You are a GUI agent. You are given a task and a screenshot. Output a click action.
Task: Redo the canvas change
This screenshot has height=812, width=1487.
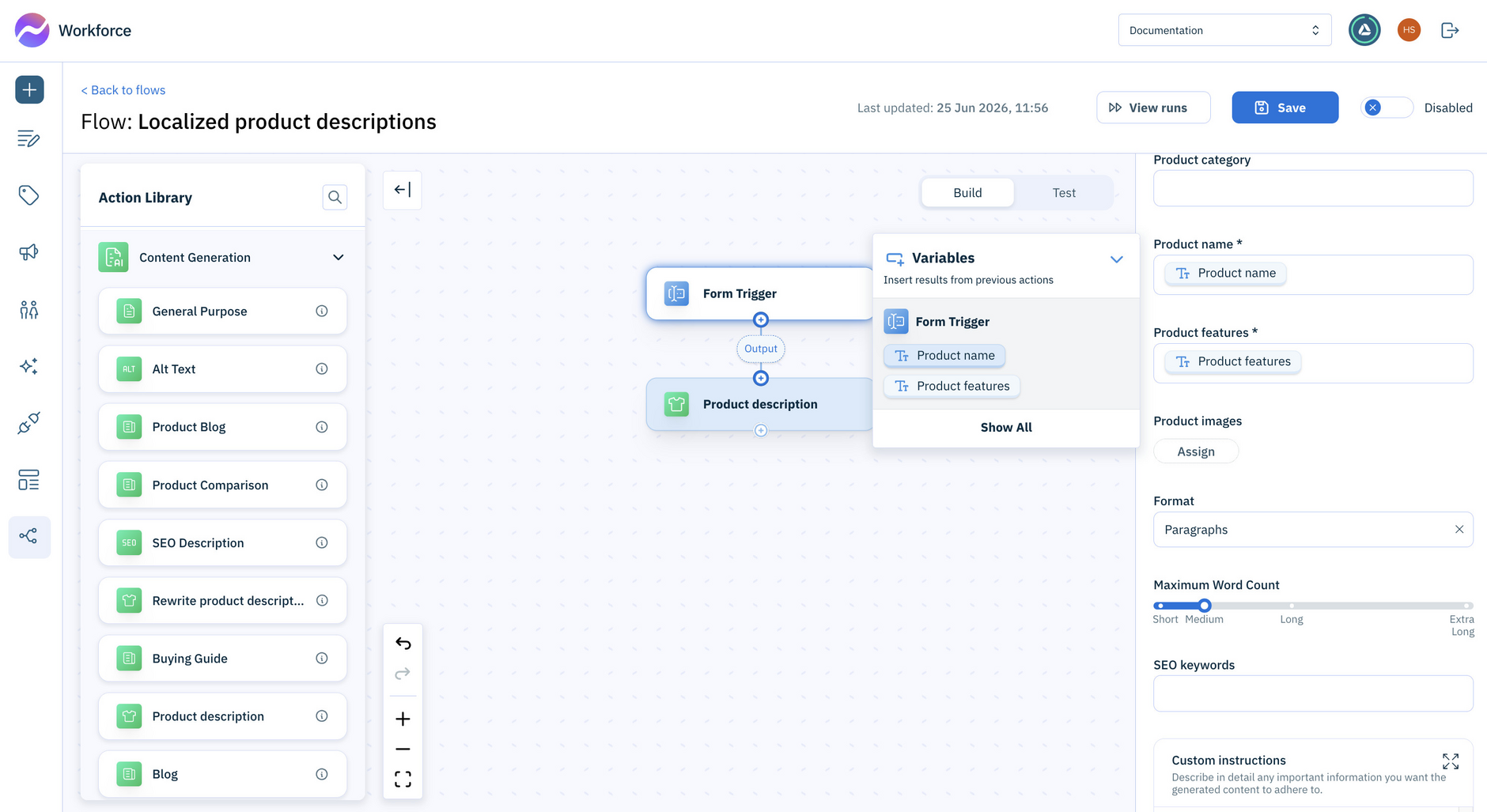click(403, 674)
